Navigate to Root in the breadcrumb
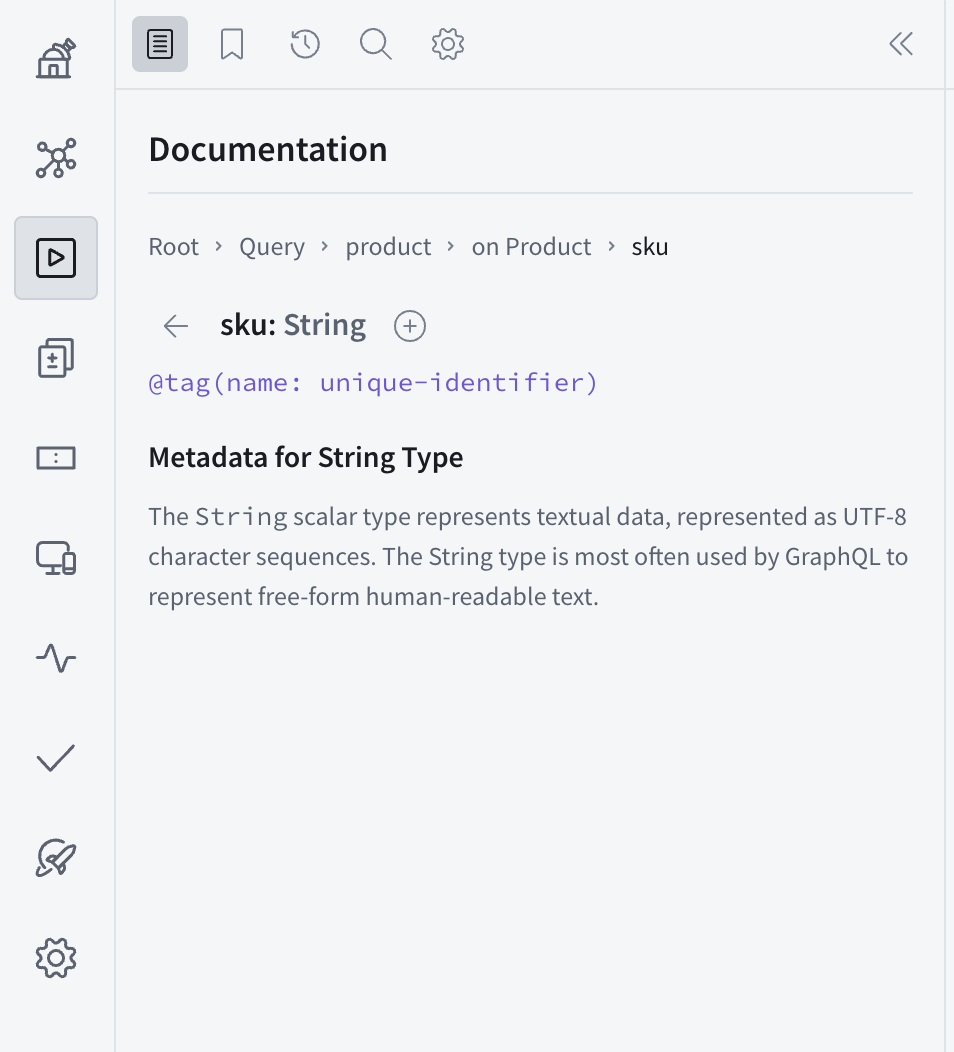Image resolution: width=954 pixels, height=1052 pixels. (173, 246)
